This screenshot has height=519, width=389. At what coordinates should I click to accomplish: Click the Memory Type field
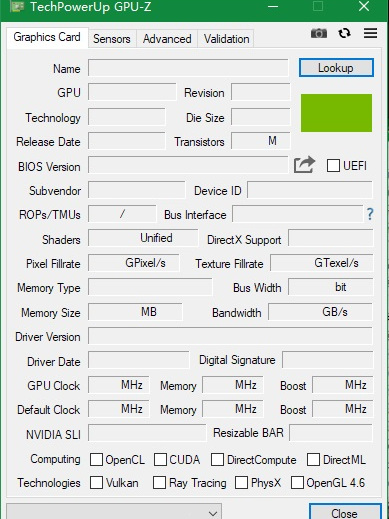pyautogui.click(x=150, y=287)
